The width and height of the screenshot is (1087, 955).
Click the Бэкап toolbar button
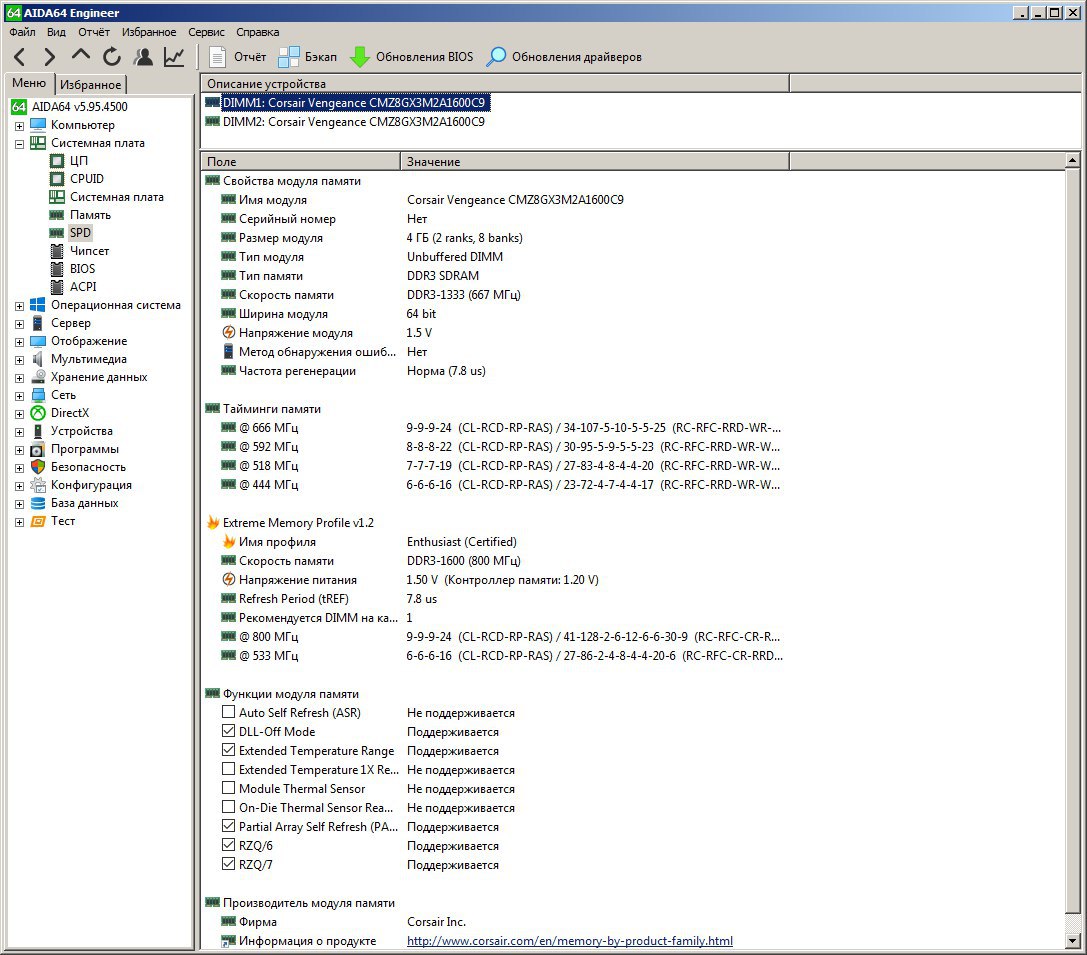click(308, 57)
